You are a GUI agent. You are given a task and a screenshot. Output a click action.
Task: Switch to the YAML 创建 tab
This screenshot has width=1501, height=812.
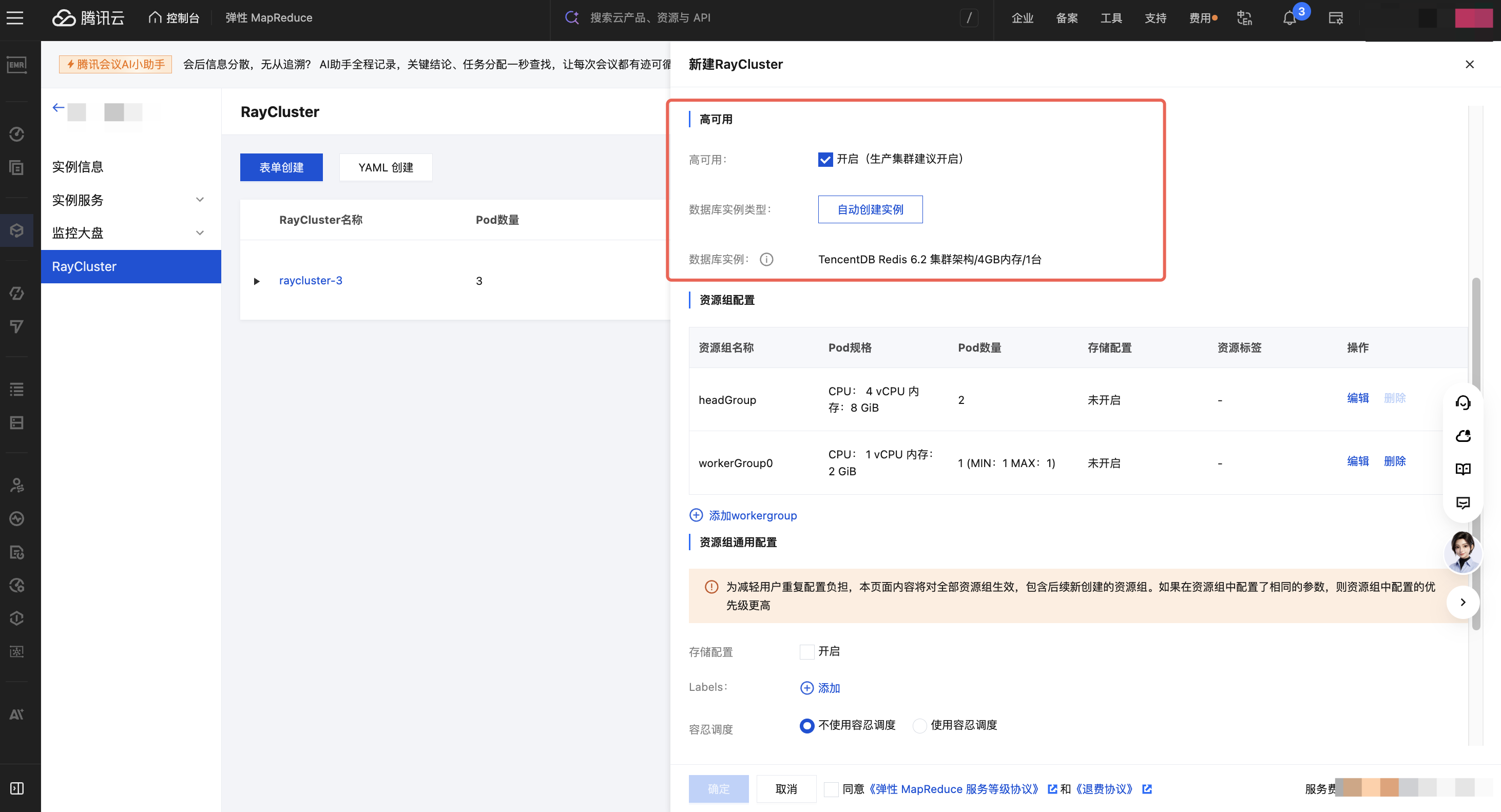tap(386, 168)
